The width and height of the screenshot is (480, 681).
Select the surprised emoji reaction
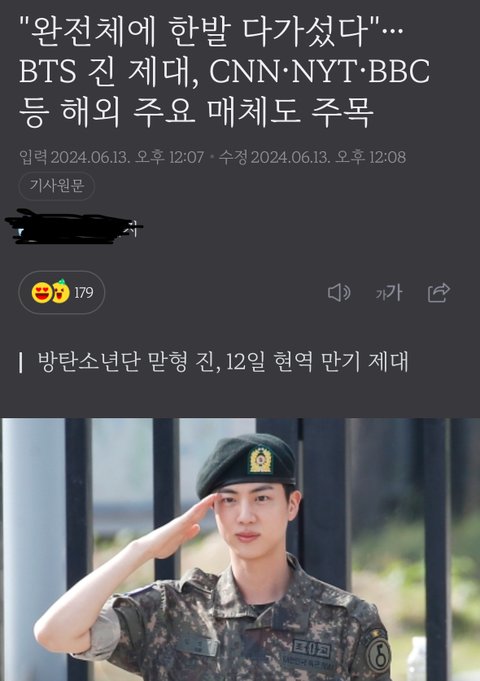point(61,291)
